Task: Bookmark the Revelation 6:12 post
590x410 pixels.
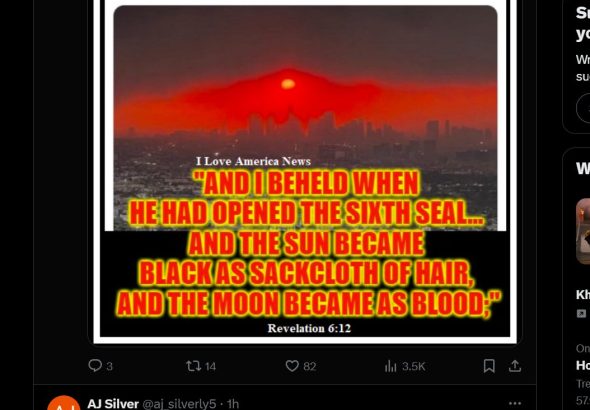Action: [489, 366]
